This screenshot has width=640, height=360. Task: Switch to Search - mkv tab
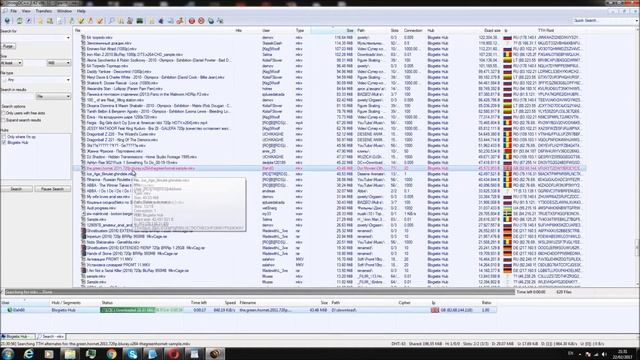[x=51, y=336]
